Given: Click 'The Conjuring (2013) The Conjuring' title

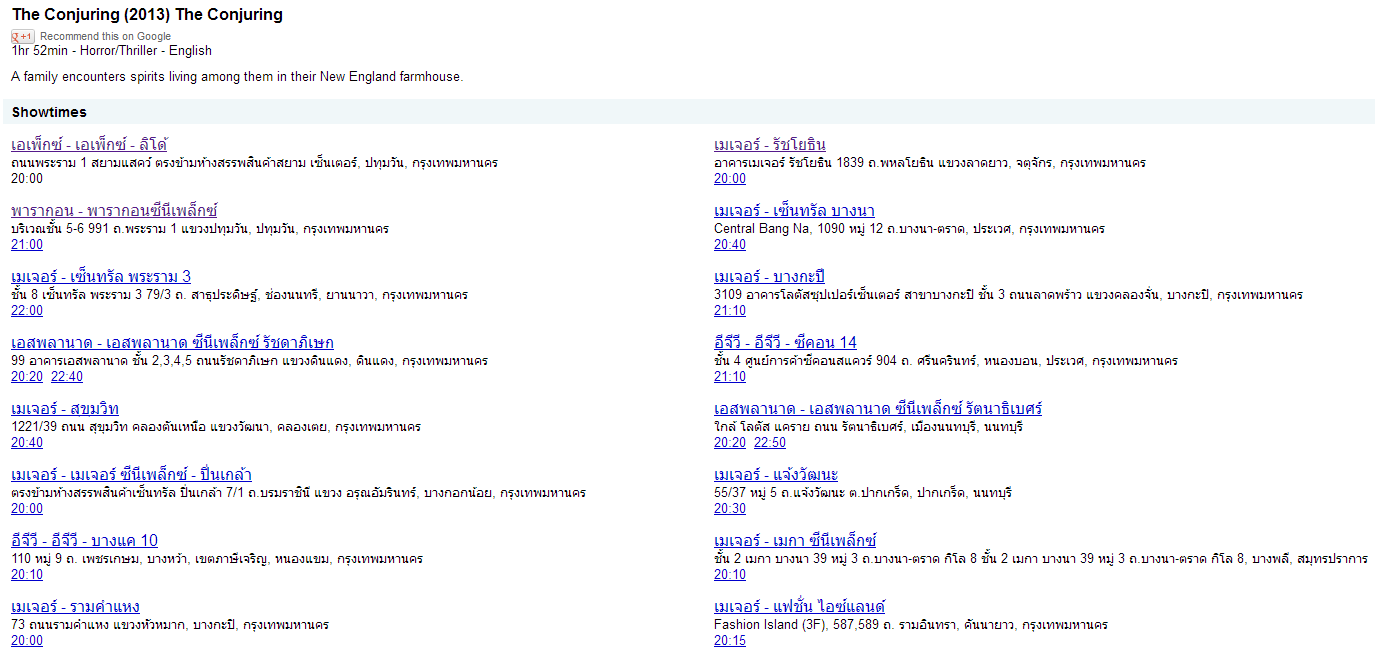Looking at the screenshot, I should [147, 15].
